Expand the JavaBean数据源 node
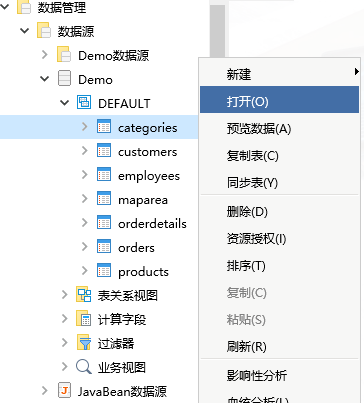Image resolution: width=364 pixels, height=403 pixels. click(45, 391)
